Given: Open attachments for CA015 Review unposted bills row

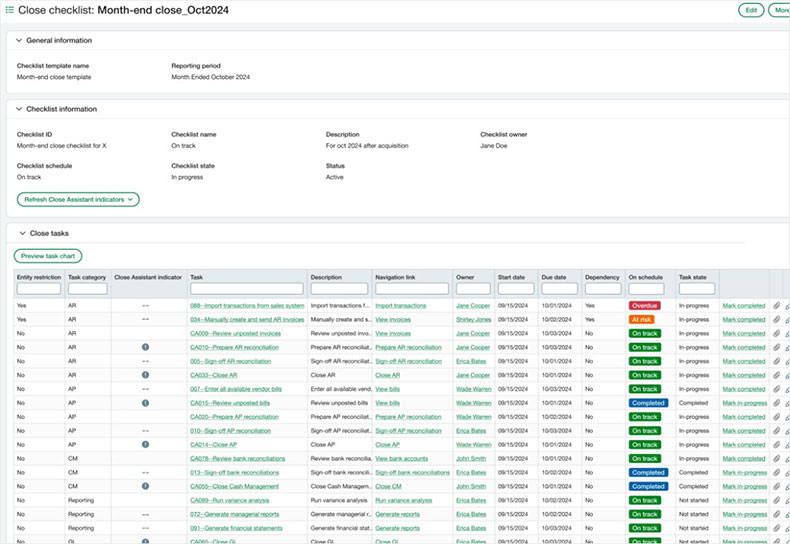Looking at the screenshot, I should 777,403.
